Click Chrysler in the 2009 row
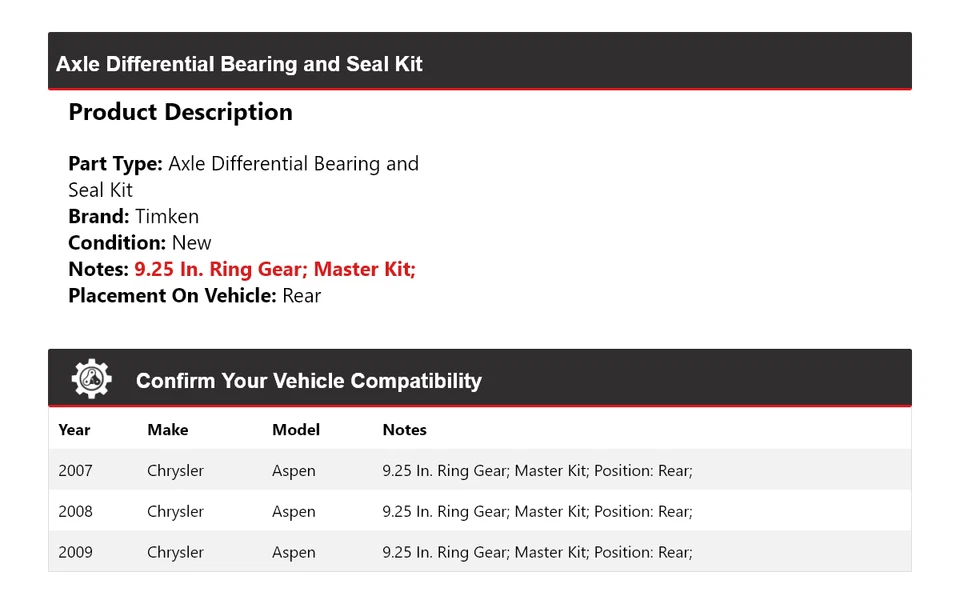Image resolution: width=960 pixels, height=604 pixels. click(175, 552)
